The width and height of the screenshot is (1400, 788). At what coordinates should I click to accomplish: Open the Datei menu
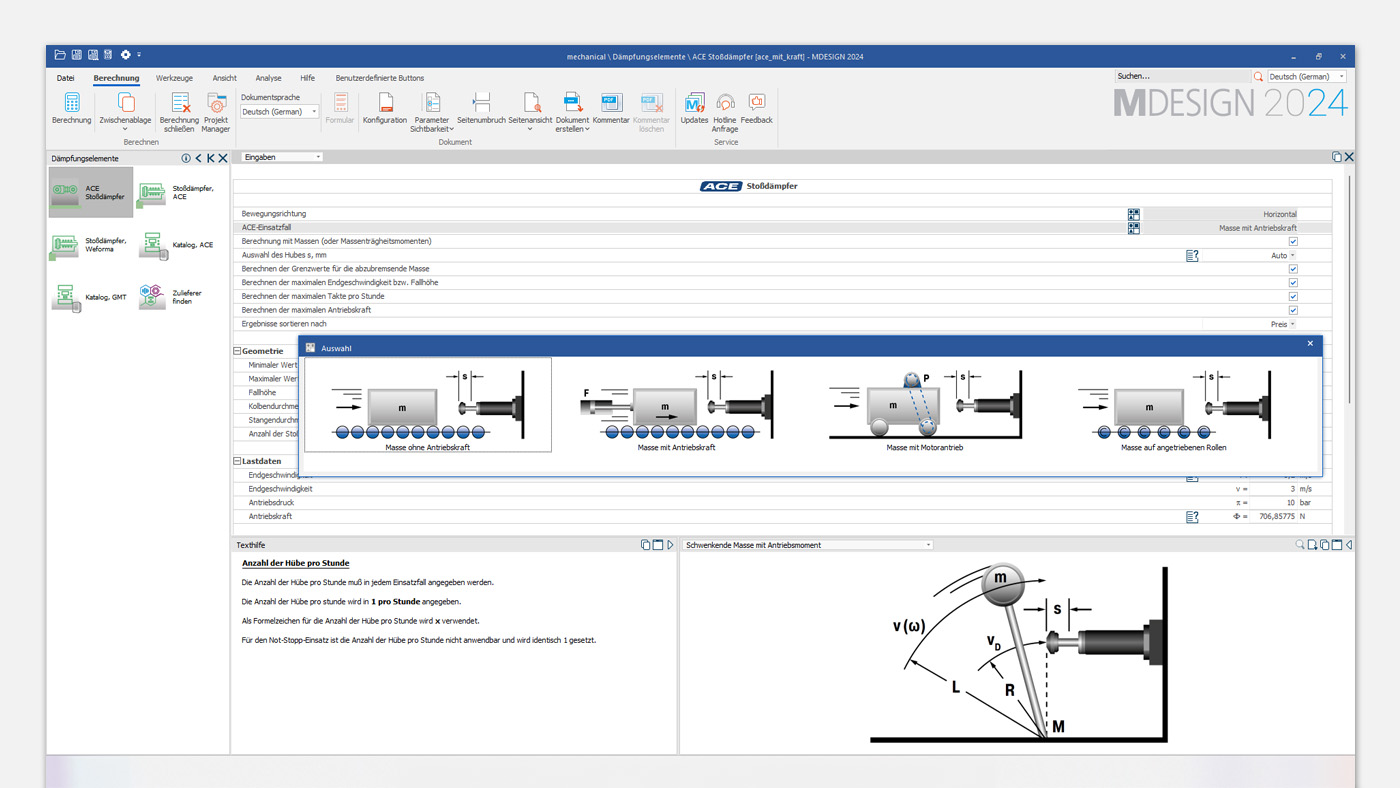coord(65,78)
